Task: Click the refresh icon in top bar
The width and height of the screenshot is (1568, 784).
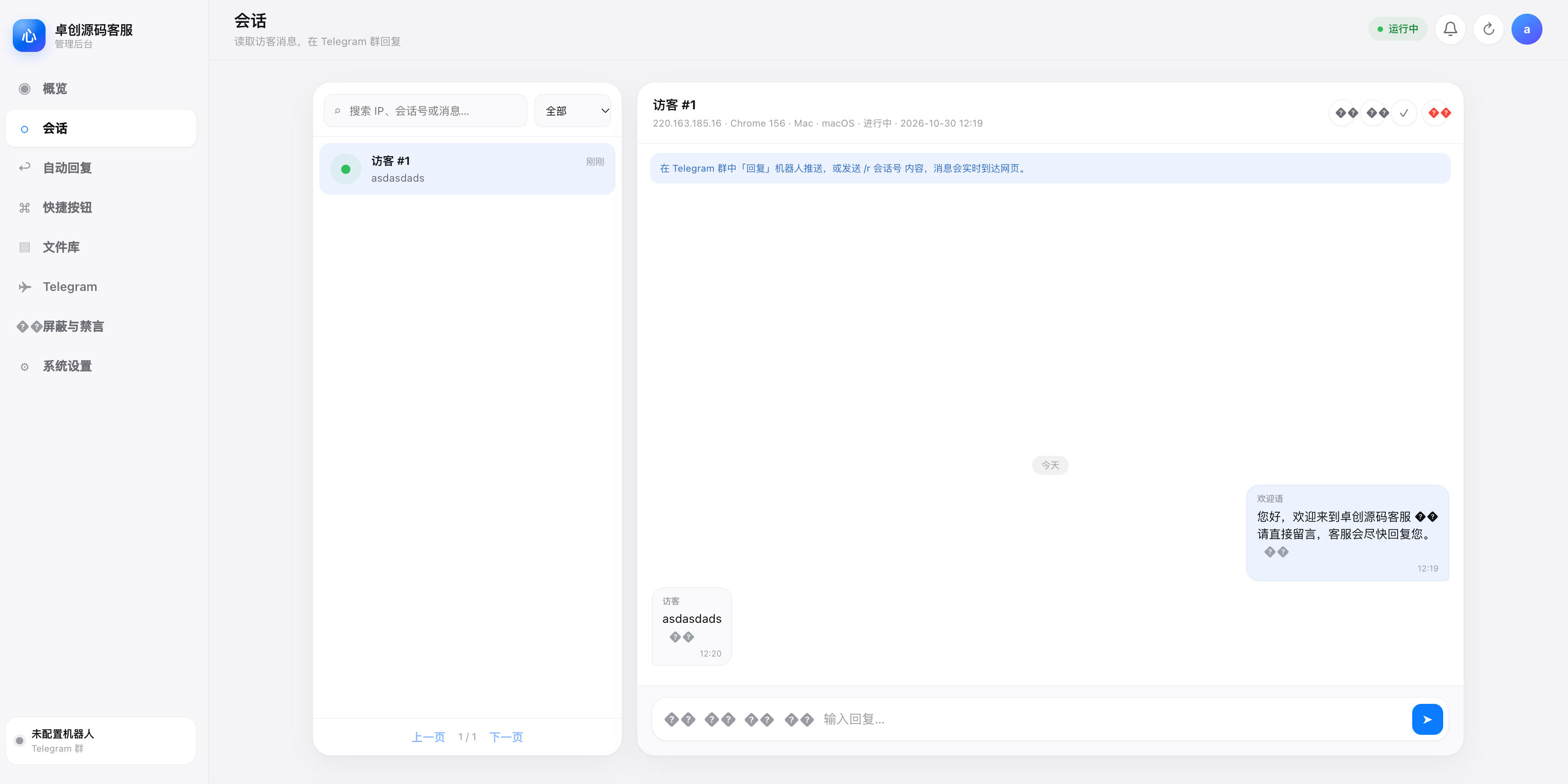Action: coord(1488,29)
